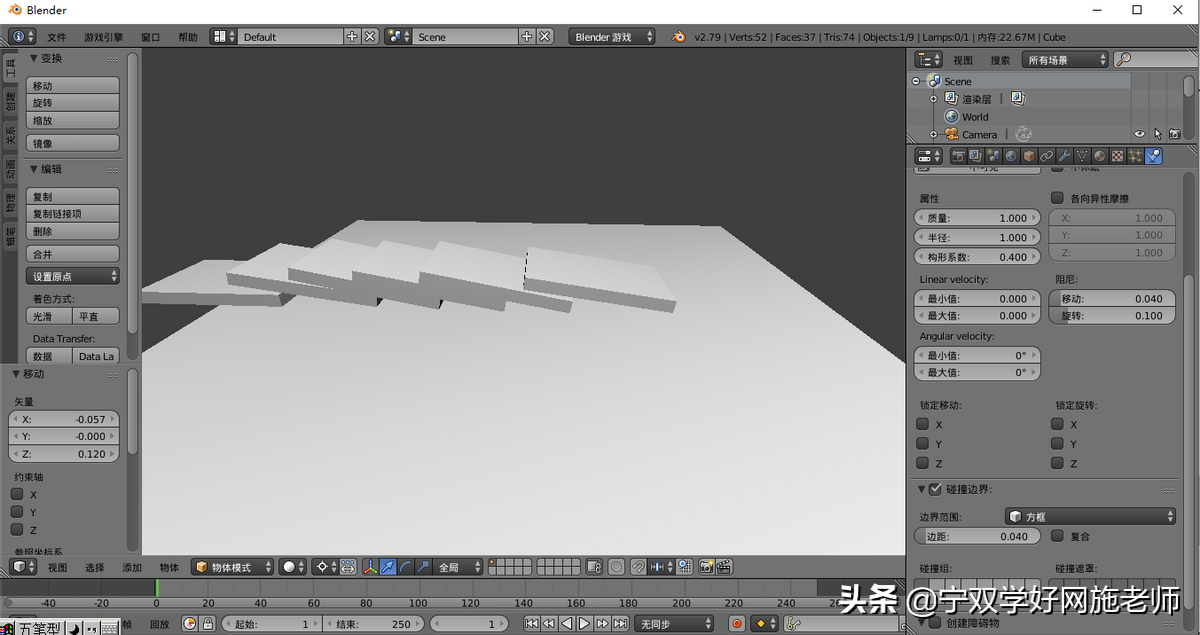Image resolution: width=1200 pixels, height=635 pixels.
Task: Click the Flat shading button
Action: [96, 316]
